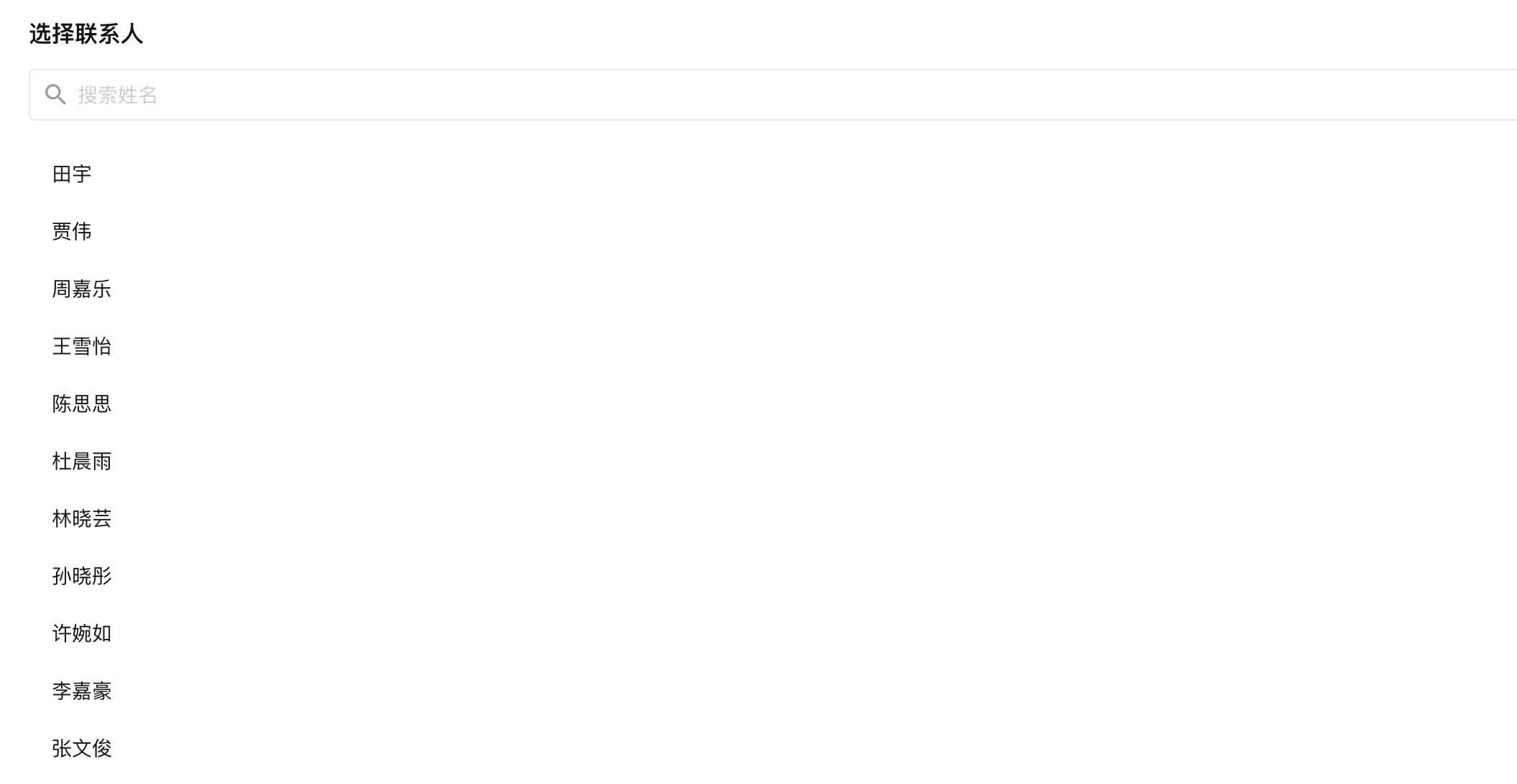
Task: Choose 李嘉豪 from the contacts
Action: (773, 691)
